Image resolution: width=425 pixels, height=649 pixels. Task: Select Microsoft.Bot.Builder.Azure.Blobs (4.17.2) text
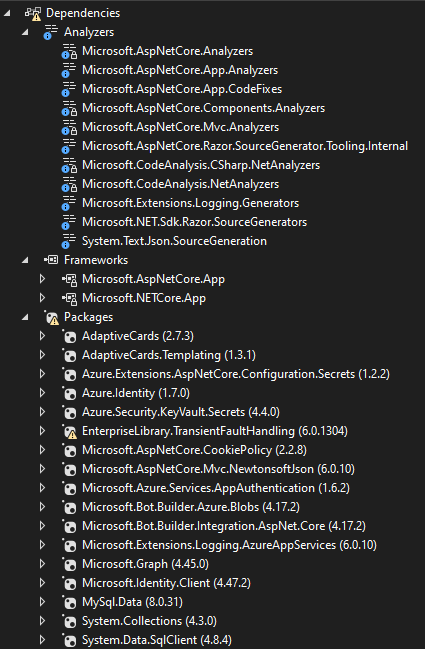pos(191,507)
